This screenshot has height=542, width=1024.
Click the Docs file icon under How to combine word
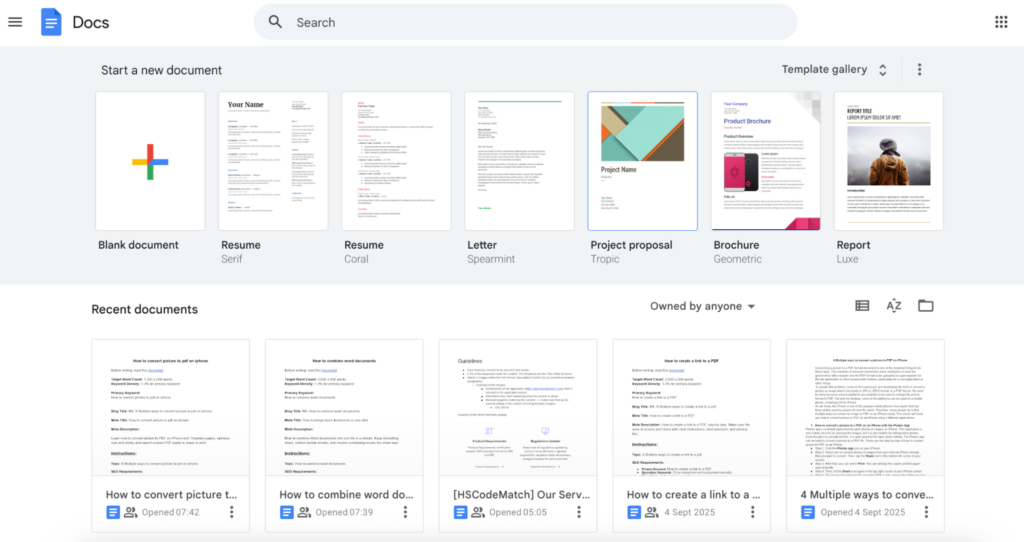(286, 513)
